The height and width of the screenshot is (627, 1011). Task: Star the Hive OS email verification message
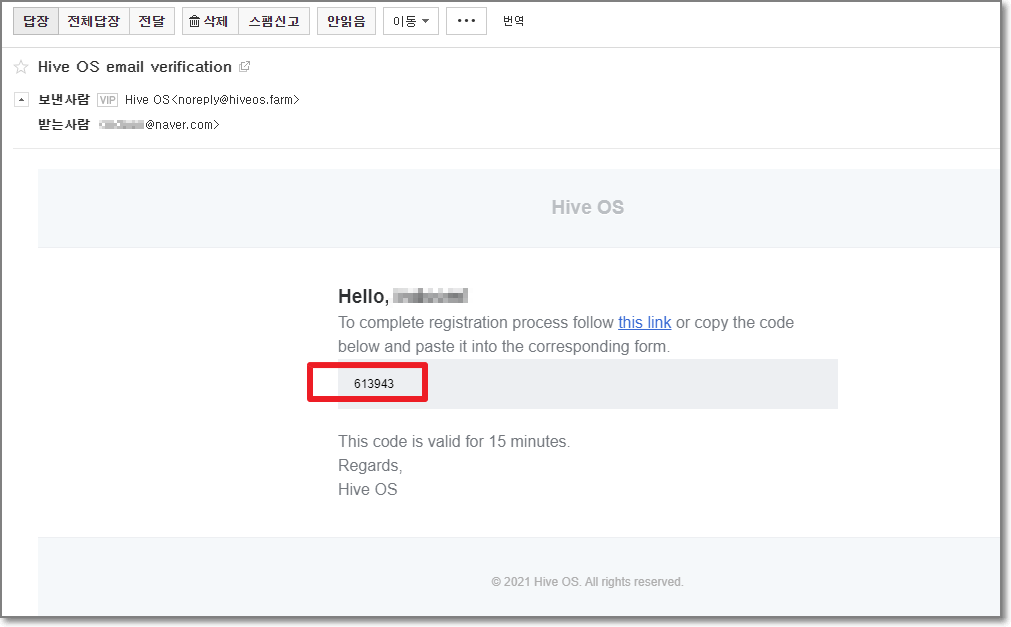(21, 67)
